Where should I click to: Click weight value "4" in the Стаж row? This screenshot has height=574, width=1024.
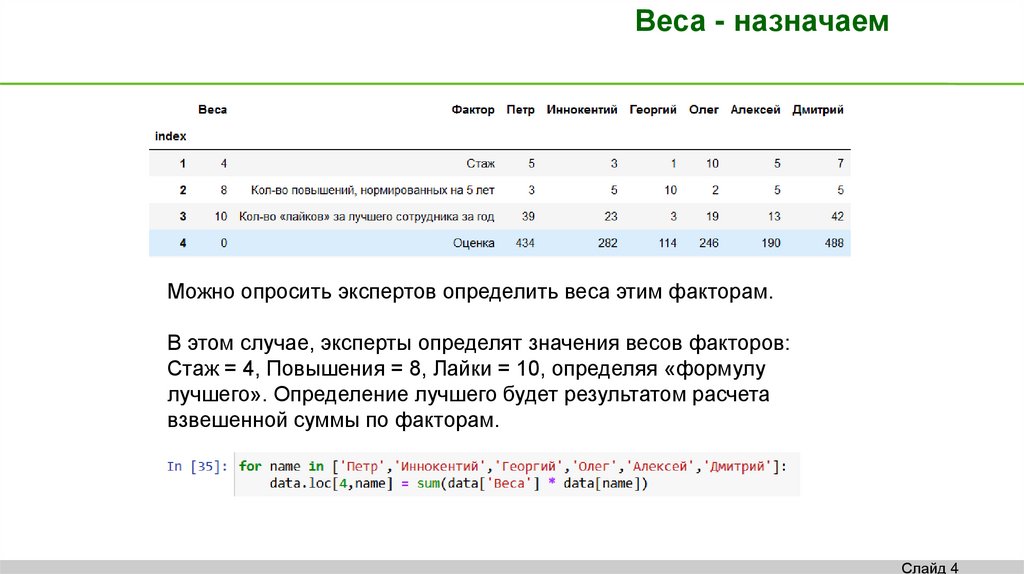tap(223, 163)
